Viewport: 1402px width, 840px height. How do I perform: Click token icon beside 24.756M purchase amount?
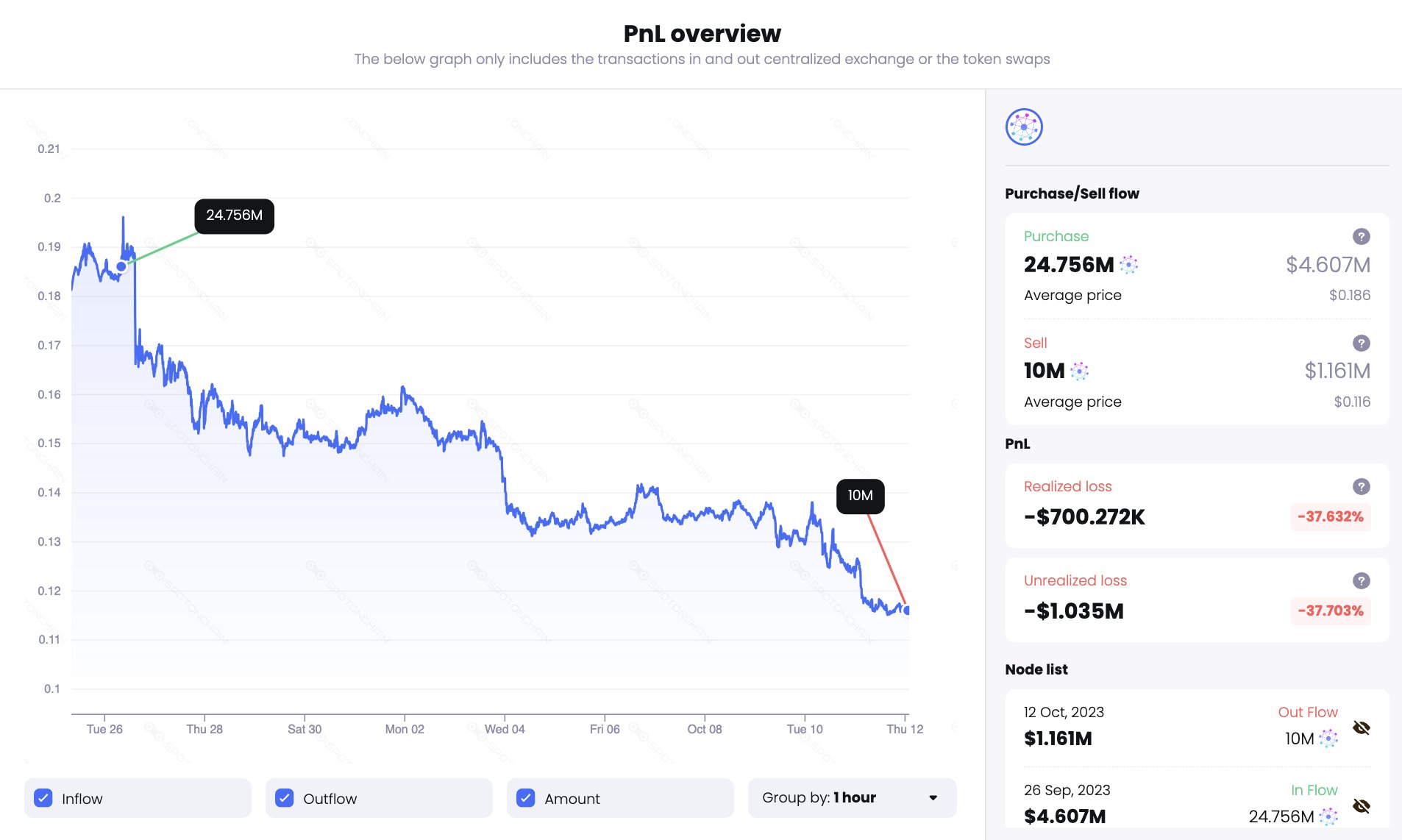tap(1128, 265)
